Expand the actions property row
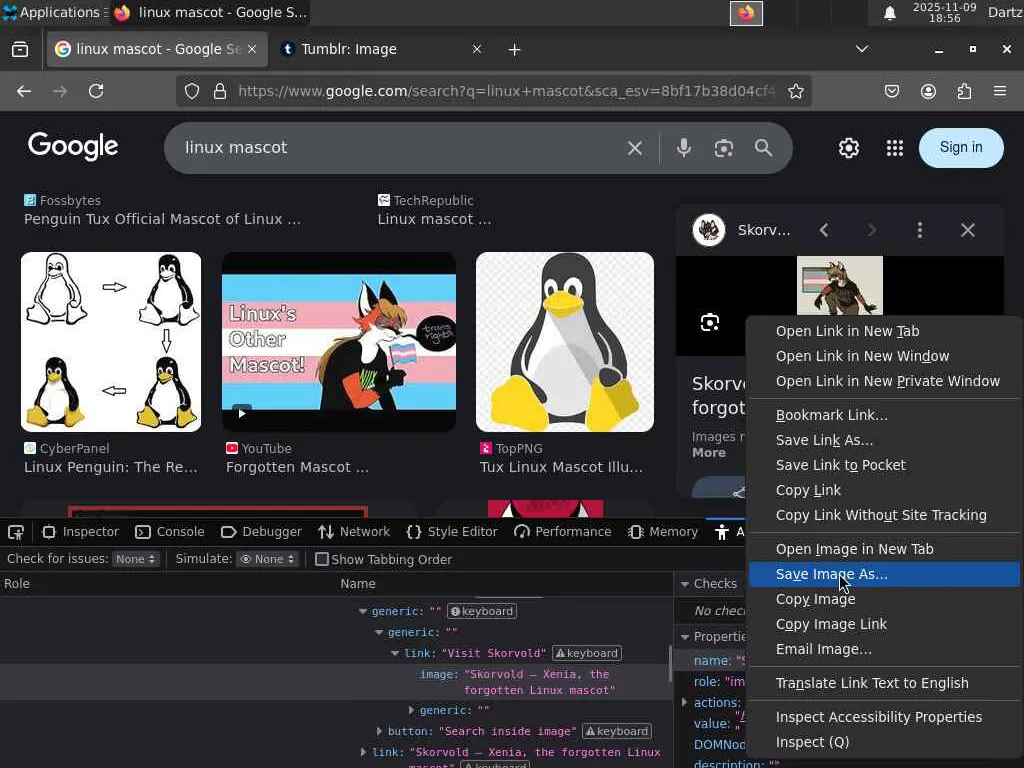 click(x=684, y=703)
